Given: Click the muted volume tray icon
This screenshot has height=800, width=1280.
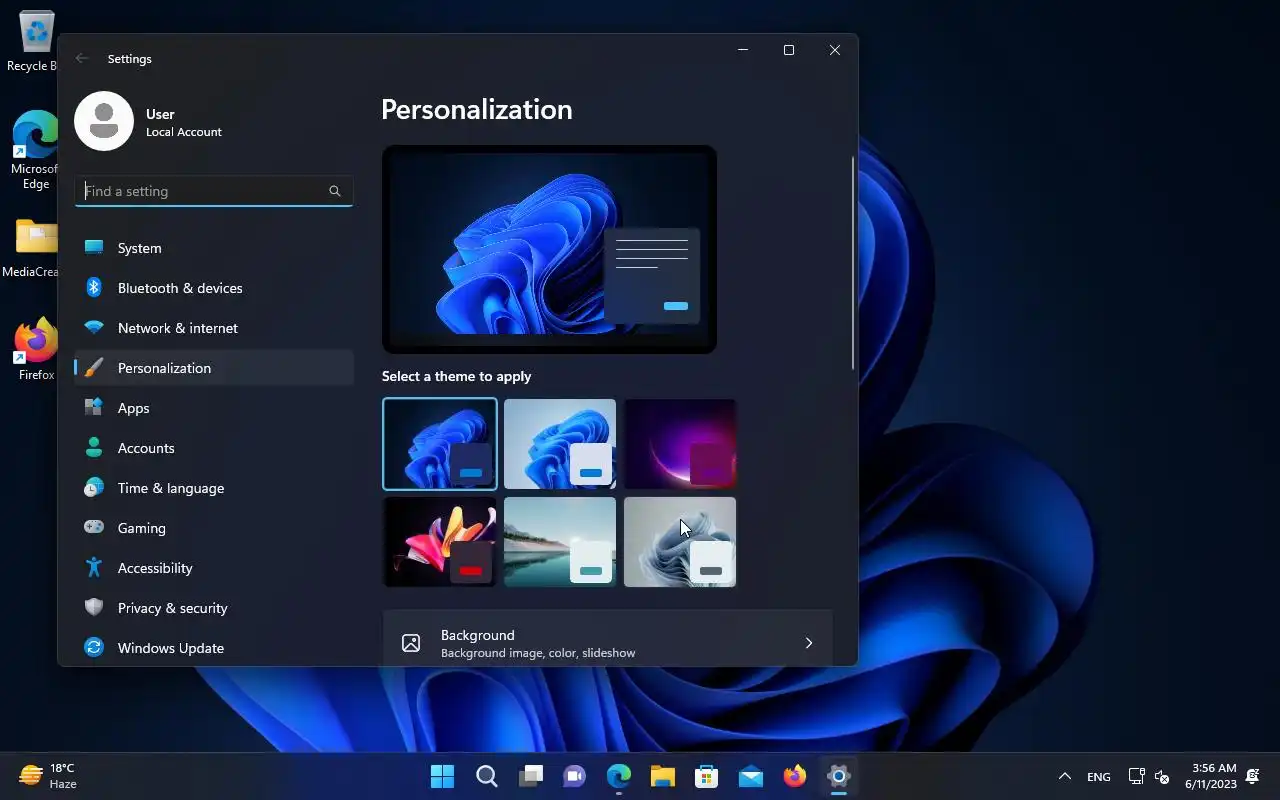Looking at the screenshot, I should click(x=1162, y=776).
